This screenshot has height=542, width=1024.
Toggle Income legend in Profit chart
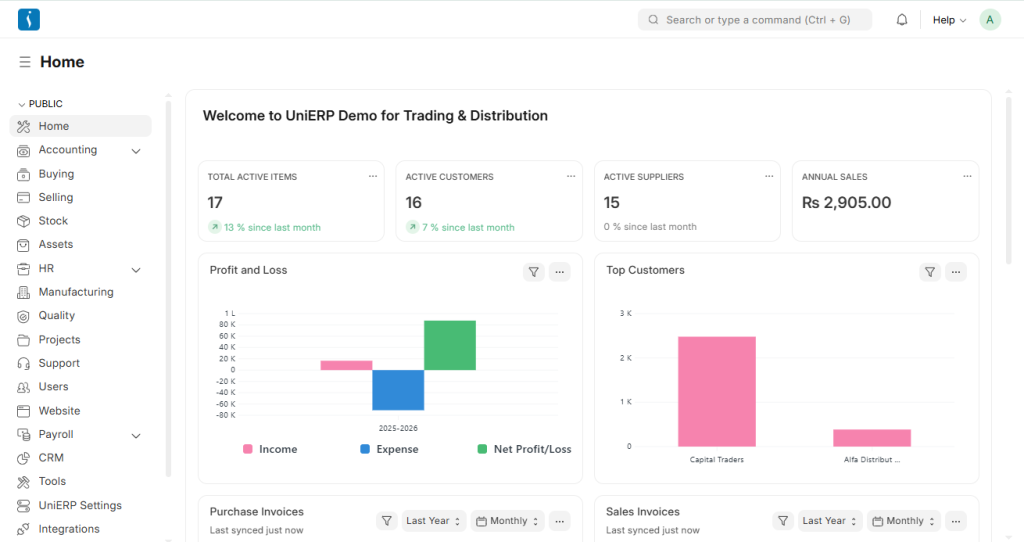click(x=270, y=449)
